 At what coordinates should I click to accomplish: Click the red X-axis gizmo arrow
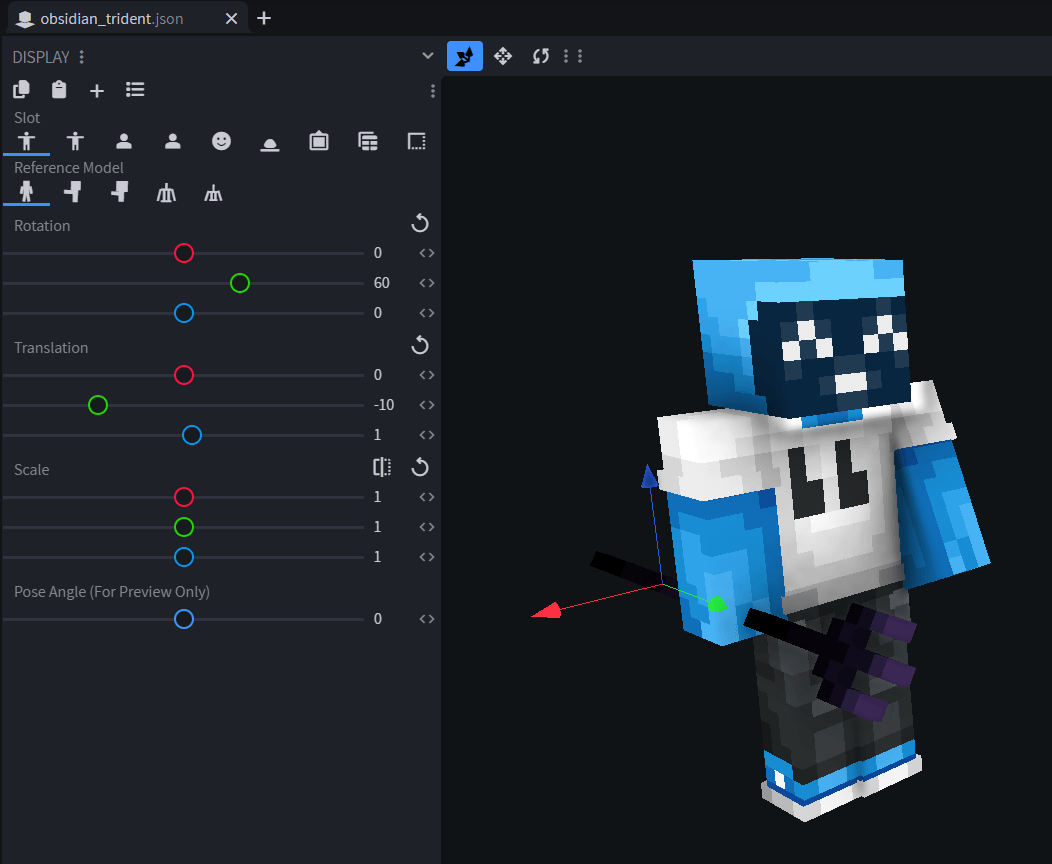point(547,610)
